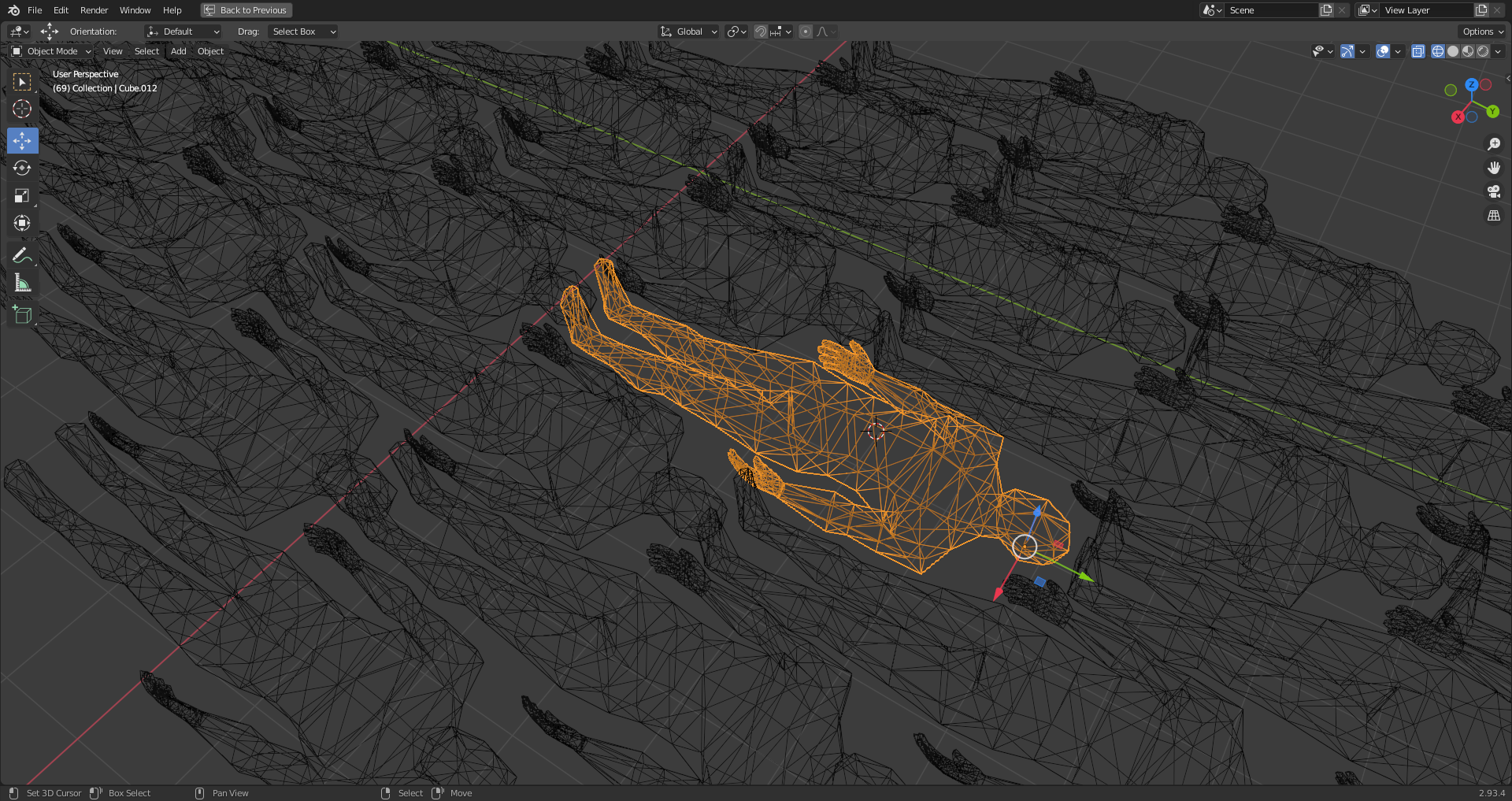Screen dimensions: 1512x801
Task: Pick the Rotate tool
Action: click(22, 168)
